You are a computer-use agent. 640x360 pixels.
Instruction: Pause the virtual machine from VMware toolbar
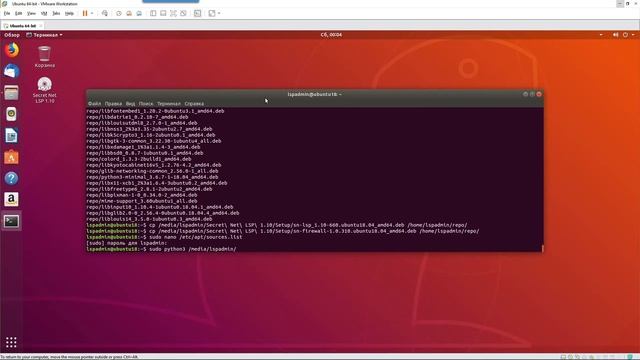point(85,13)
